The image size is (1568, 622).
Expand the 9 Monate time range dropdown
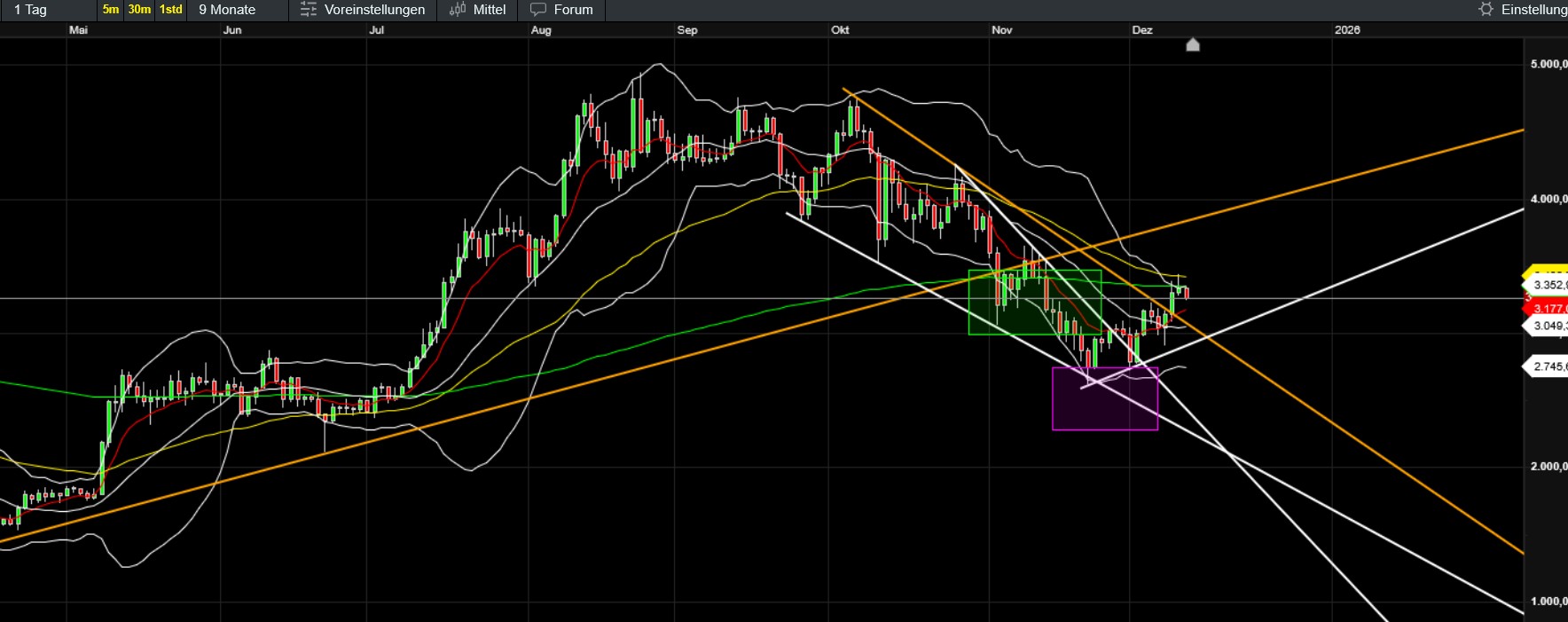pyautogui.click(x=227, y=10)
